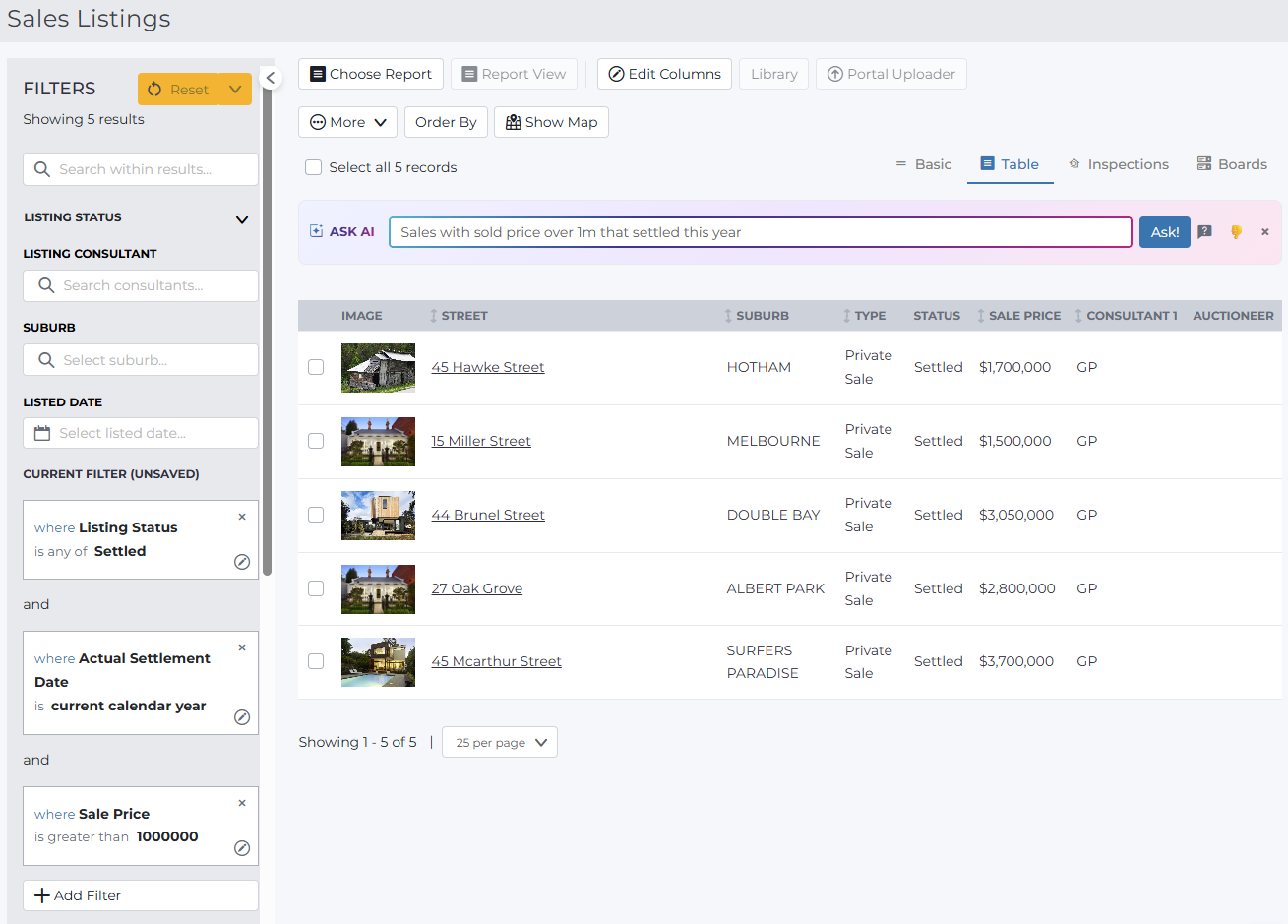The width and height of the screenshot is (1288, 924).
Task: Check the 44 Brunel Street row
Action: click(316, 515)
